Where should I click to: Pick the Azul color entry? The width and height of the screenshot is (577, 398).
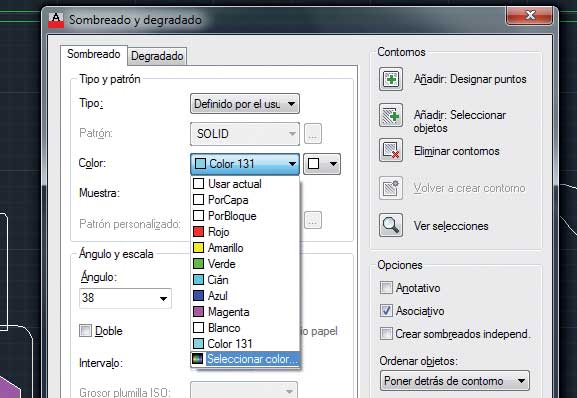coord(245,296)
